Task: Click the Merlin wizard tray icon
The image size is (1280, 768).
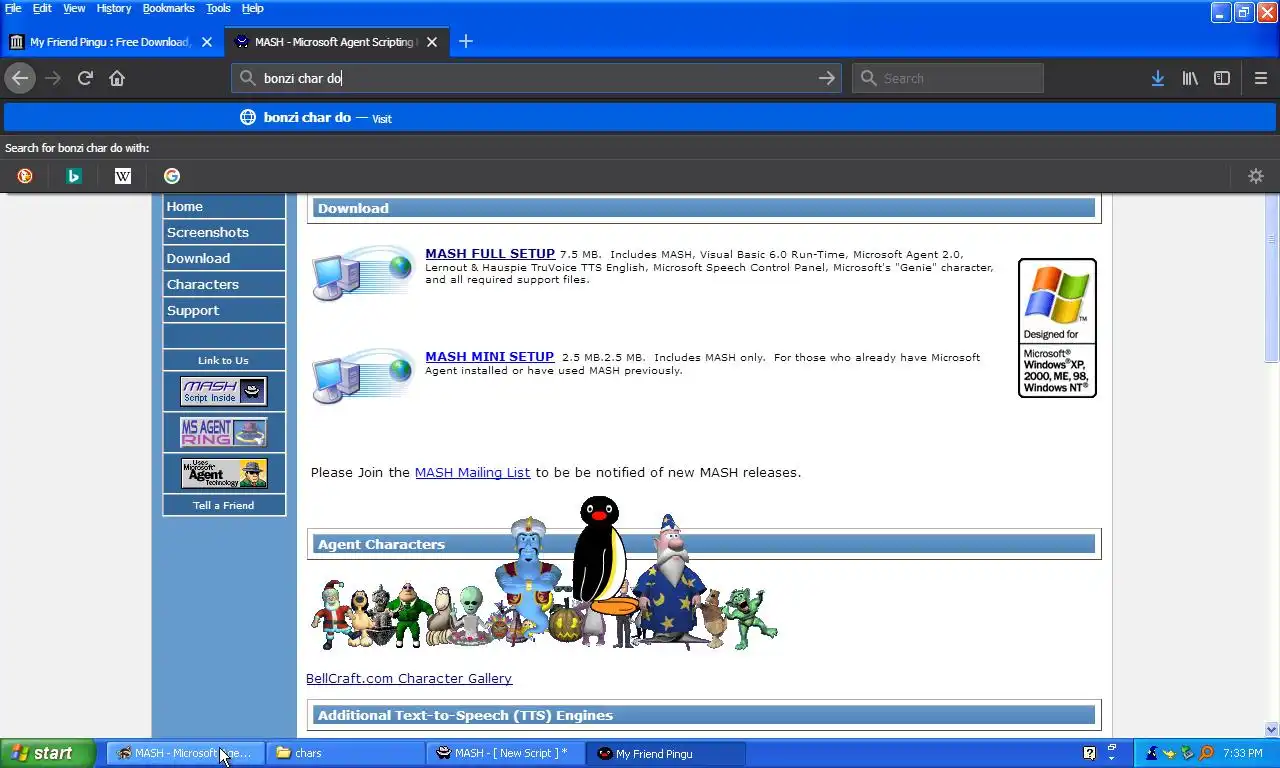Action: 1152,753
